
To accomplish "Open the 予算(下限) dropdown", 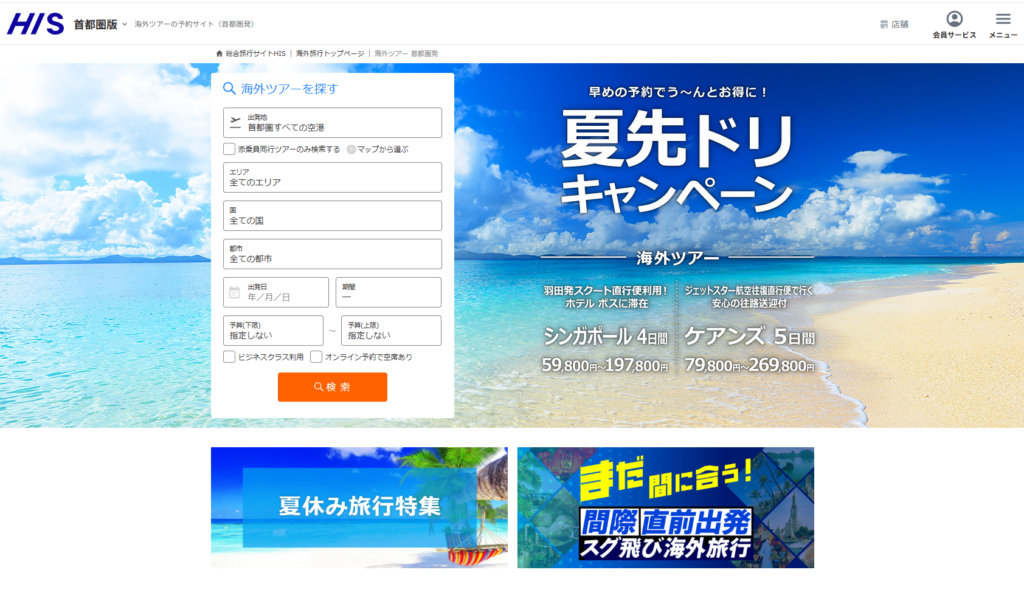I will point(274,331).
